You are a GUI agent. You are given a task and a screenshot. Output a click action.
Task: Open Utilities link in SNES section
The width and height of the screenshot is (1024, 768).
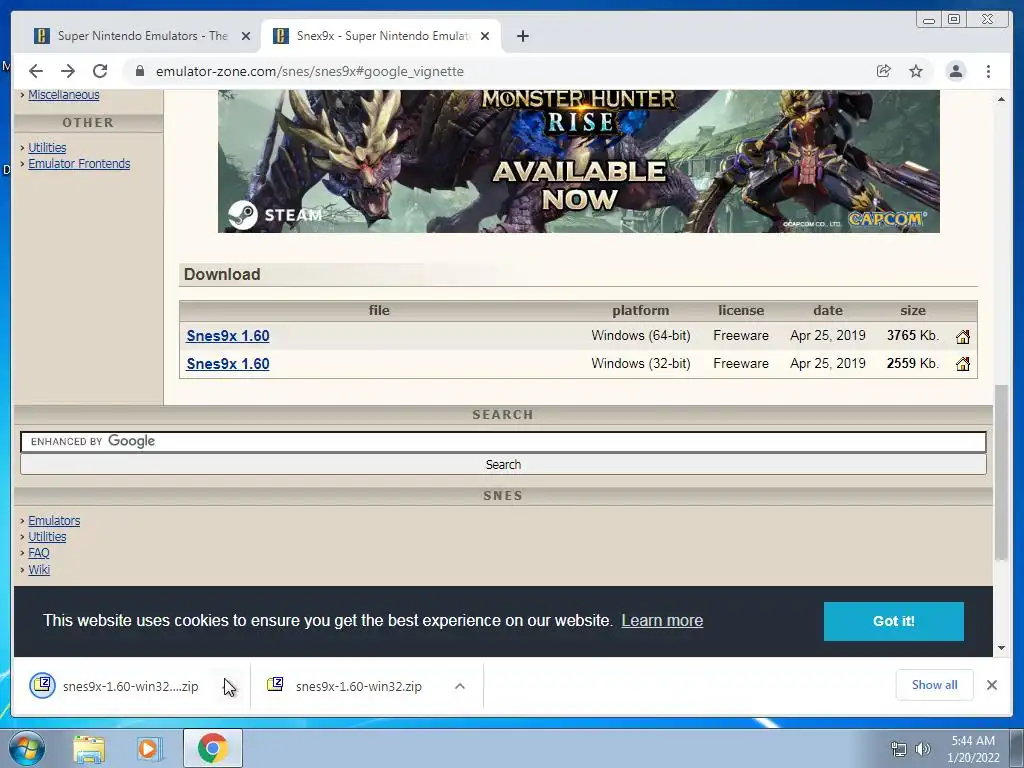tap(47, 537)
